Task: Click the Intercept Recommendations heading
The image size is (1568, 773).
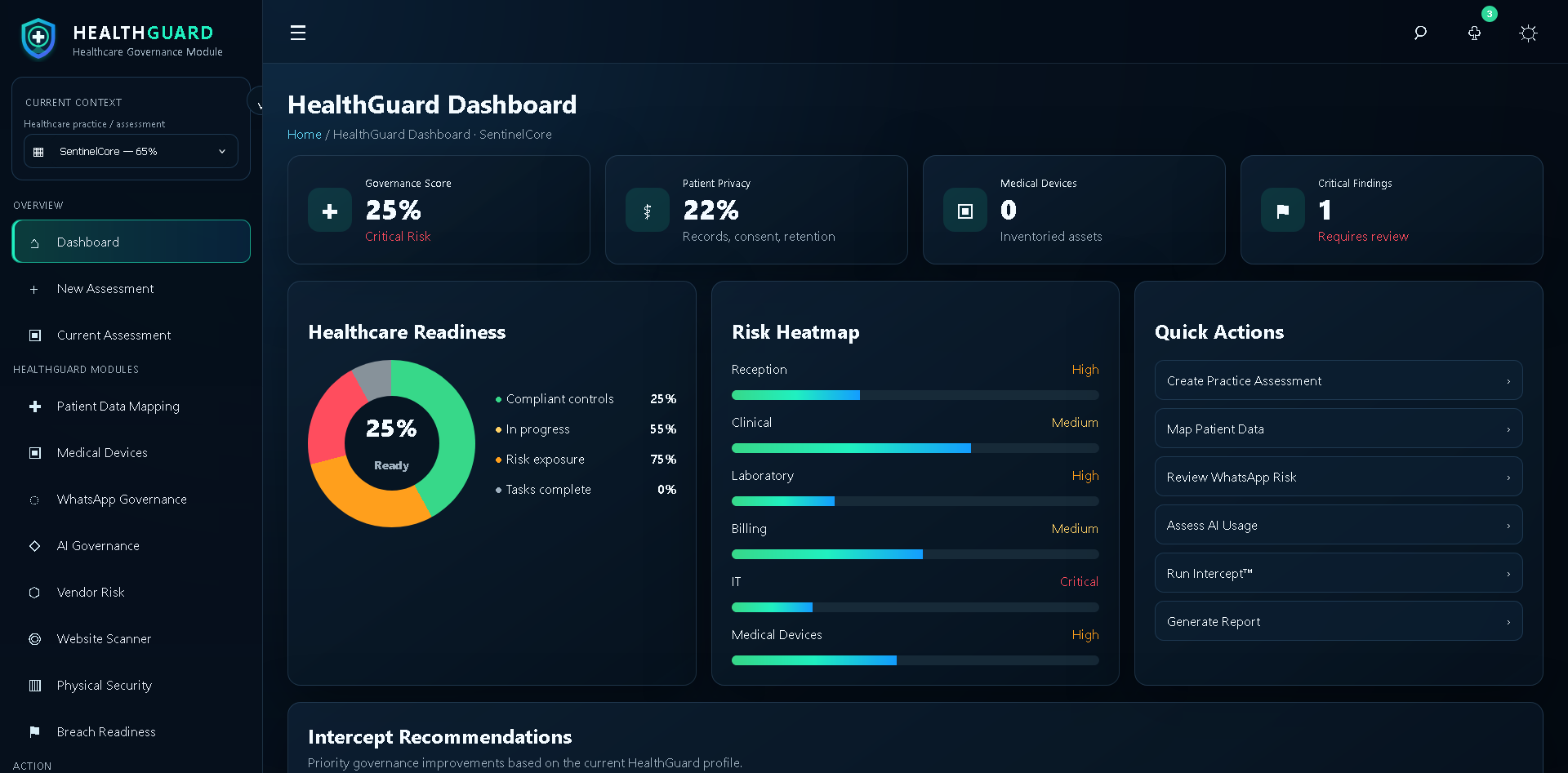Action: (x=439, y=737)
